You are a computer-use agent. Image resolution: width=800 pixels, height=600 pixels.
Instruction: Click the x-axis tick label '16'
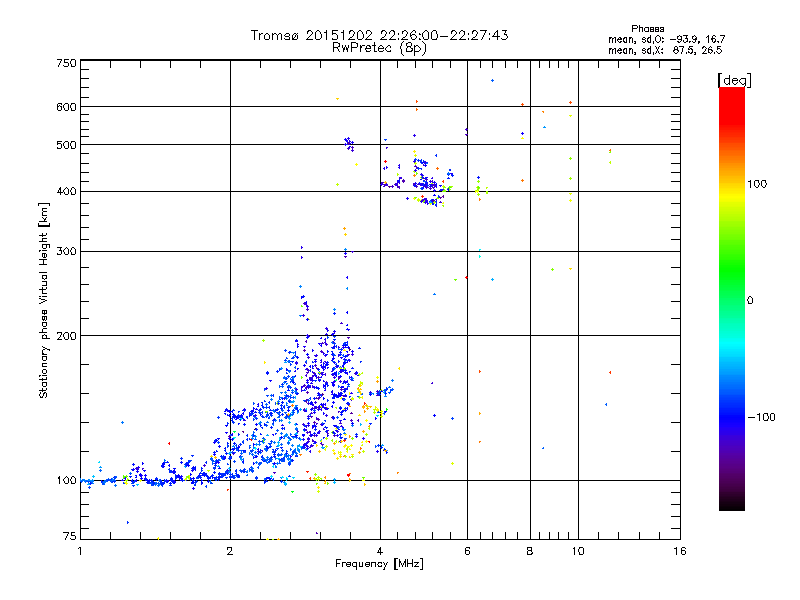(x=680, y=551)
